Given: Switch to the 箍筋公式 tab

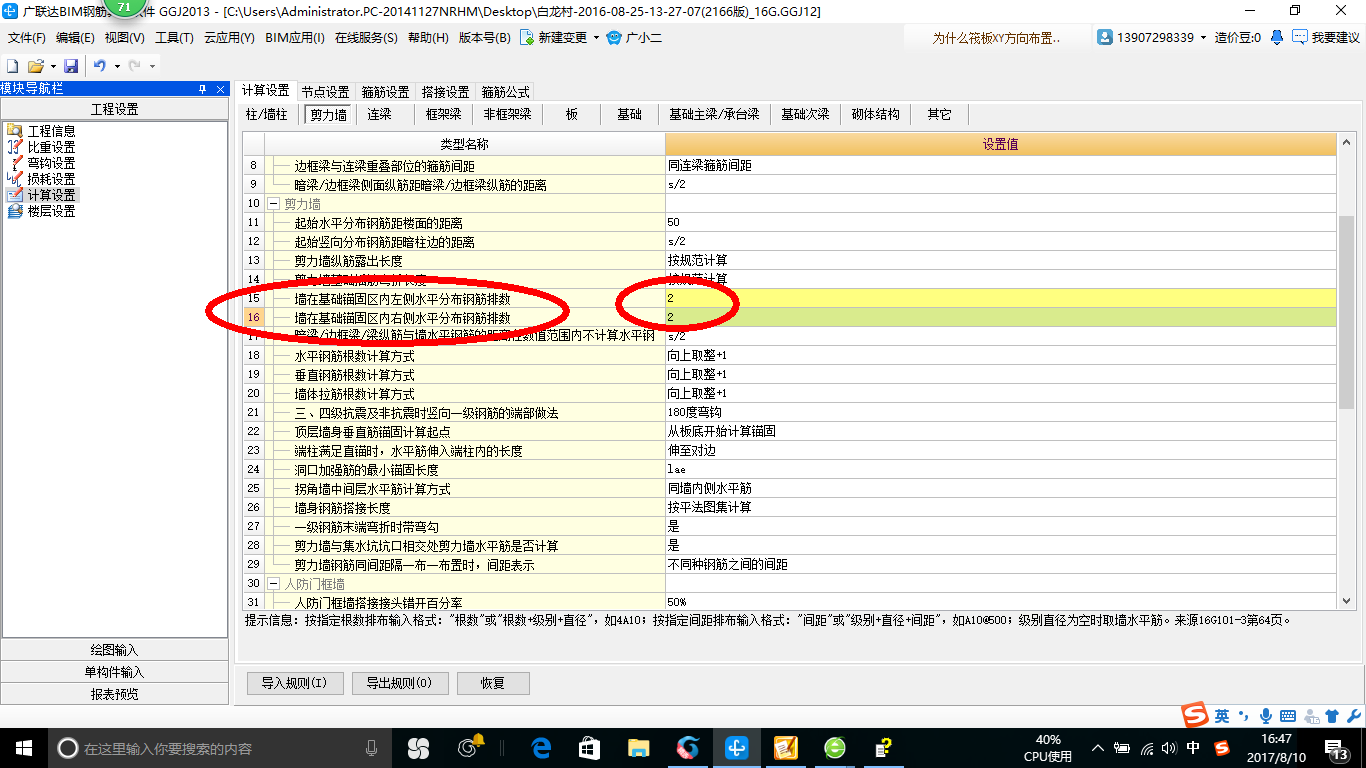Looking at the screenshot, I should 506,91.
